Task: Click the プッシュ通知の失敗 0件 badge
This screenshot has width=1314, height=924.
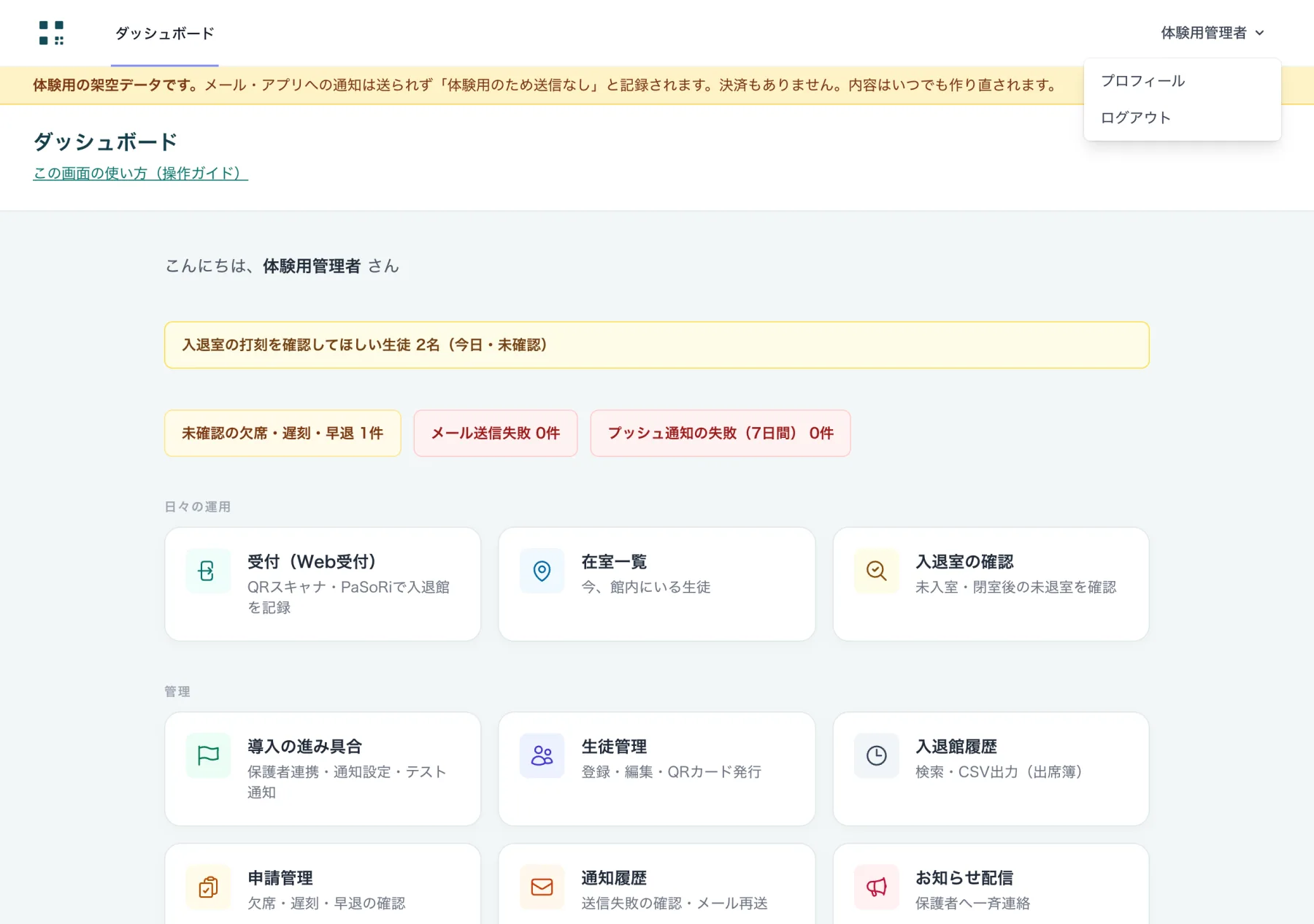Action: pos(721,433)
